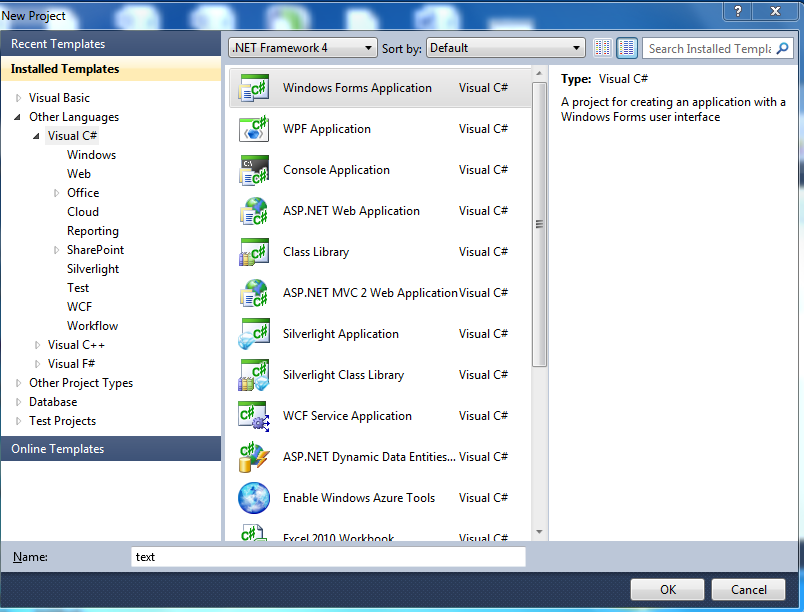Choose the Silverlight Application template icon

tap(254, 334)
